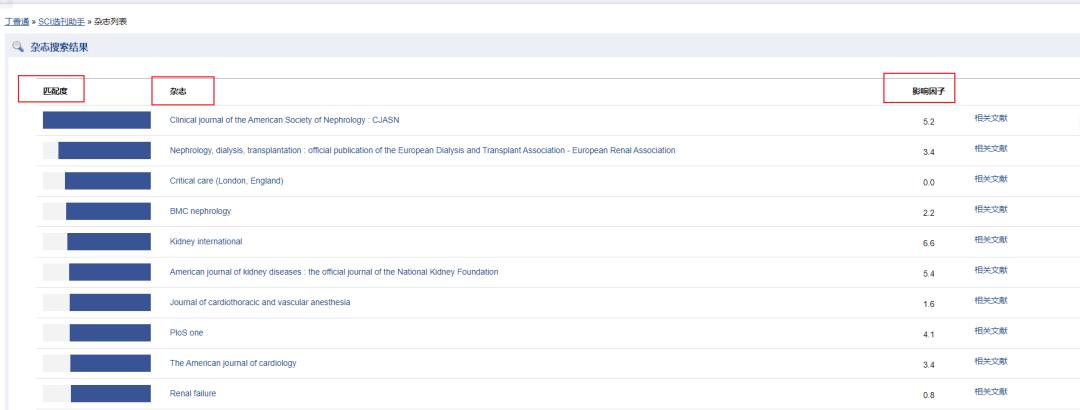Go to SCI选刊助手 breadcrumb link
Viewport: 1080px width, 410px height.
[x=61, y=21]
